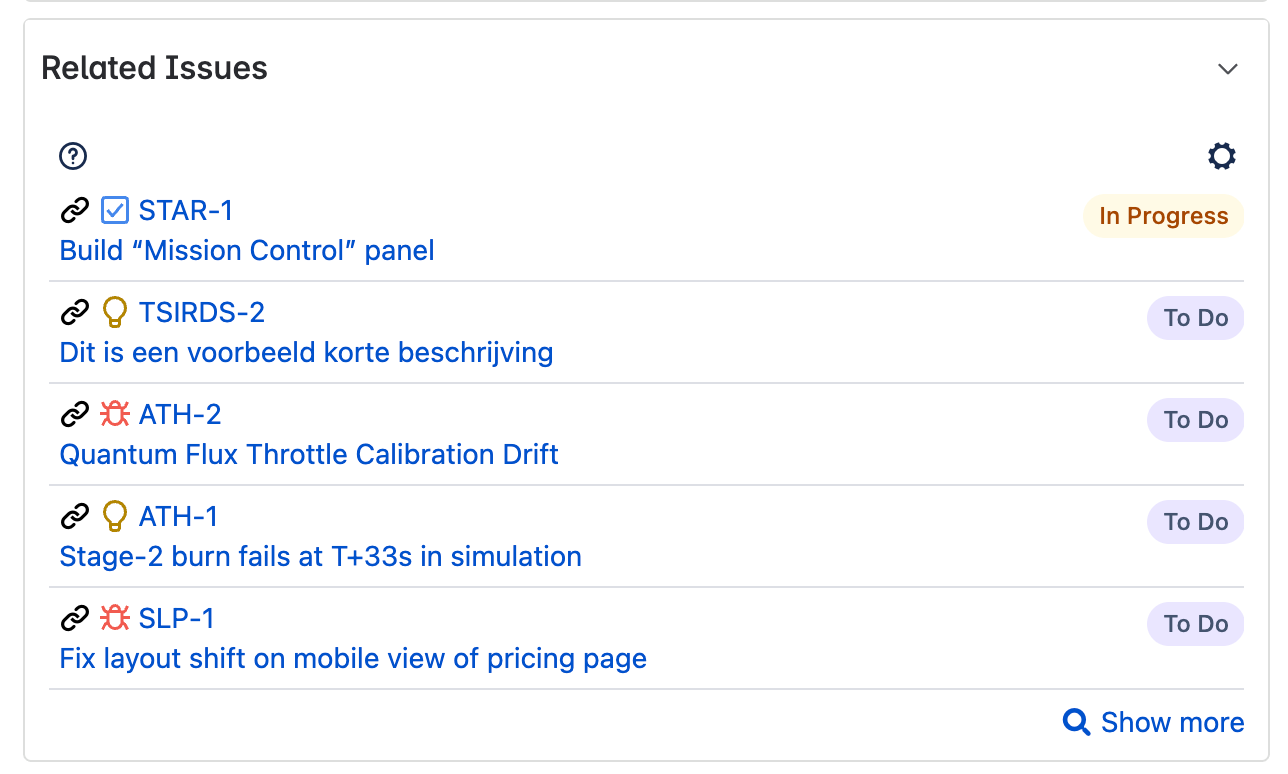Click the To Do status badge for ATH-2
The height and width of the screenshot is (774, 1288).
point(1195,420)
